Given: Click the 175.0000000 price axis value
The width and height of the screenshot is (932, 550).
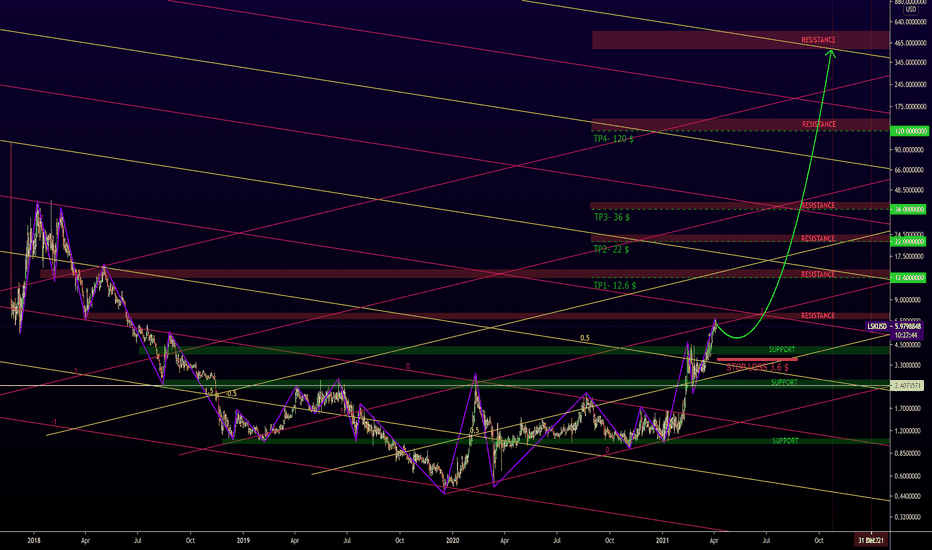Looking at the screenshot, I should pyautogui.click(x=909, y=107).
